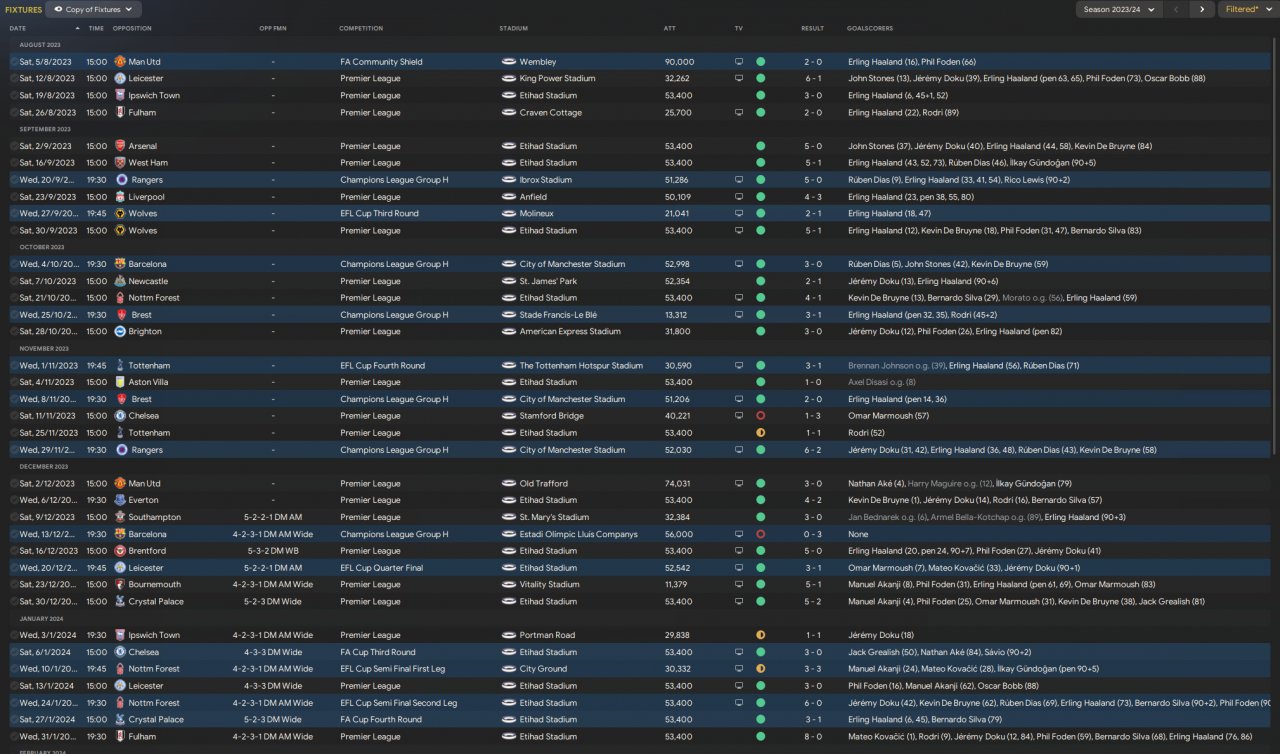Click the Everton club badge

coord(120,500)
